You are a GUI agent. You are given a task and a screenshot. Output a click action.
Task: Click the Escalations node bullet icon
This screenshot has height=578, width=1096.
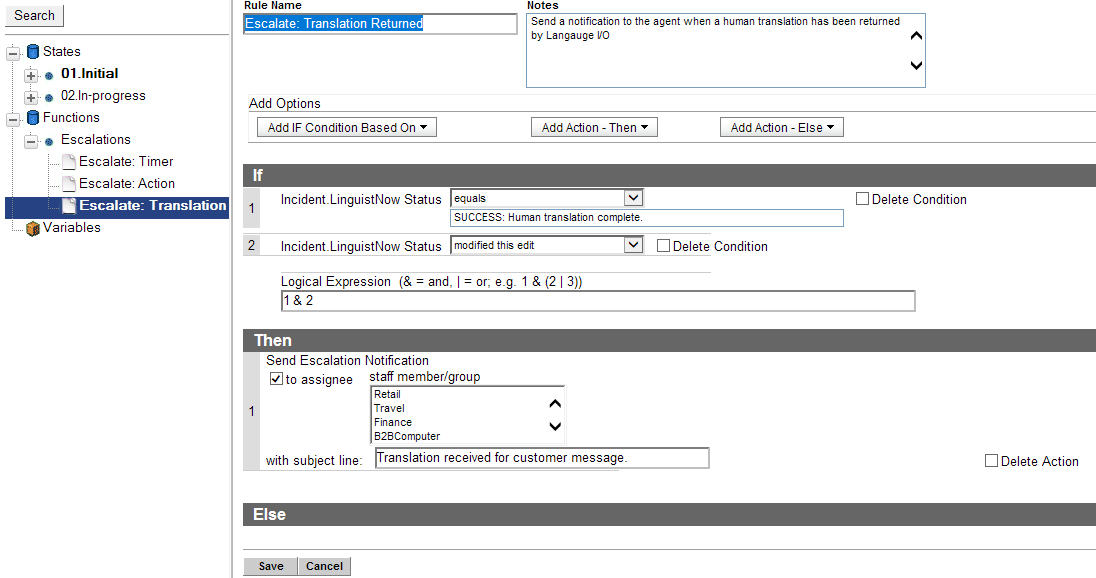(x=49, y=141)
